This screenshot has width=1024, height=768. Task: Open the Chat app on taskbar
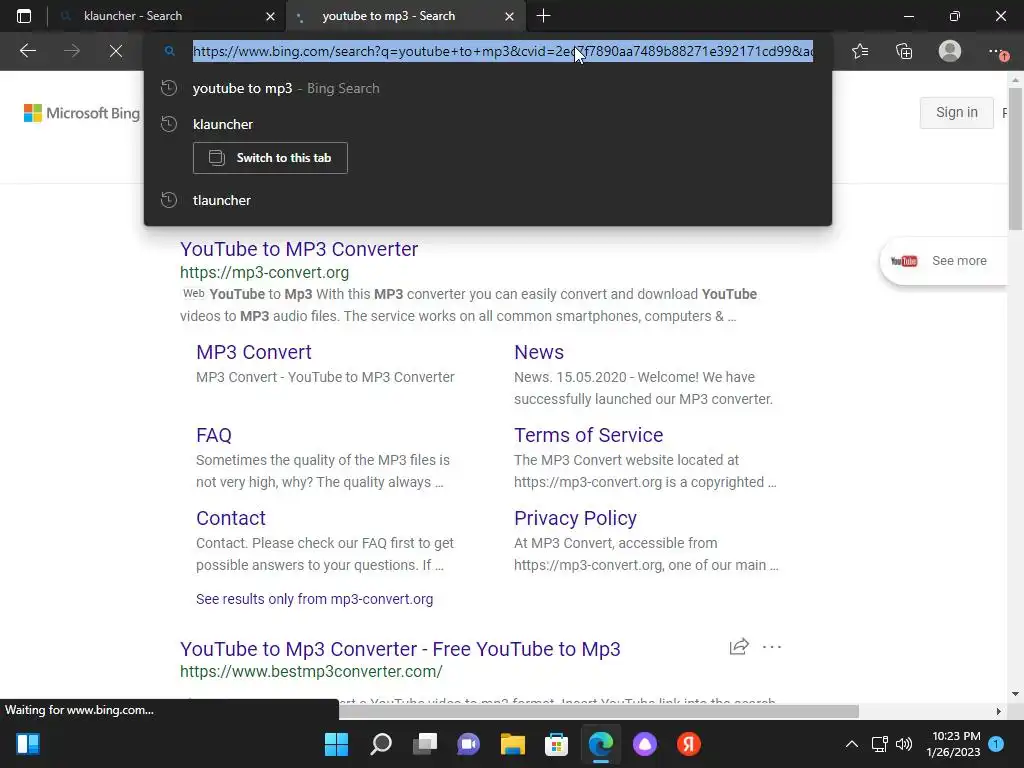pos(468,744)
